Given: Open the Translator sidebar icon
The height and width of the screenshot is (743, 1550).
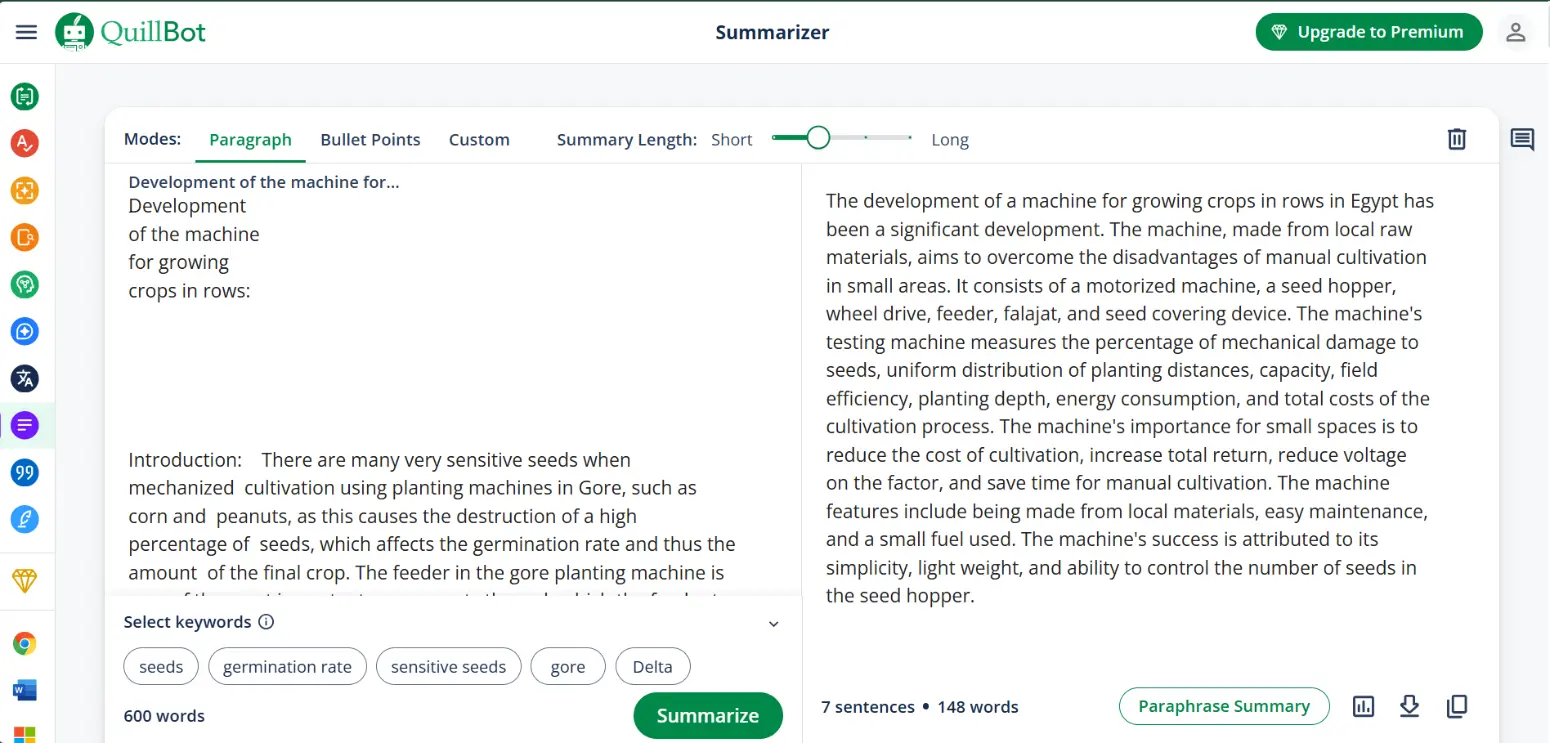Looking at the screenshot, I should pyautogui.click(x=25, y=378).
